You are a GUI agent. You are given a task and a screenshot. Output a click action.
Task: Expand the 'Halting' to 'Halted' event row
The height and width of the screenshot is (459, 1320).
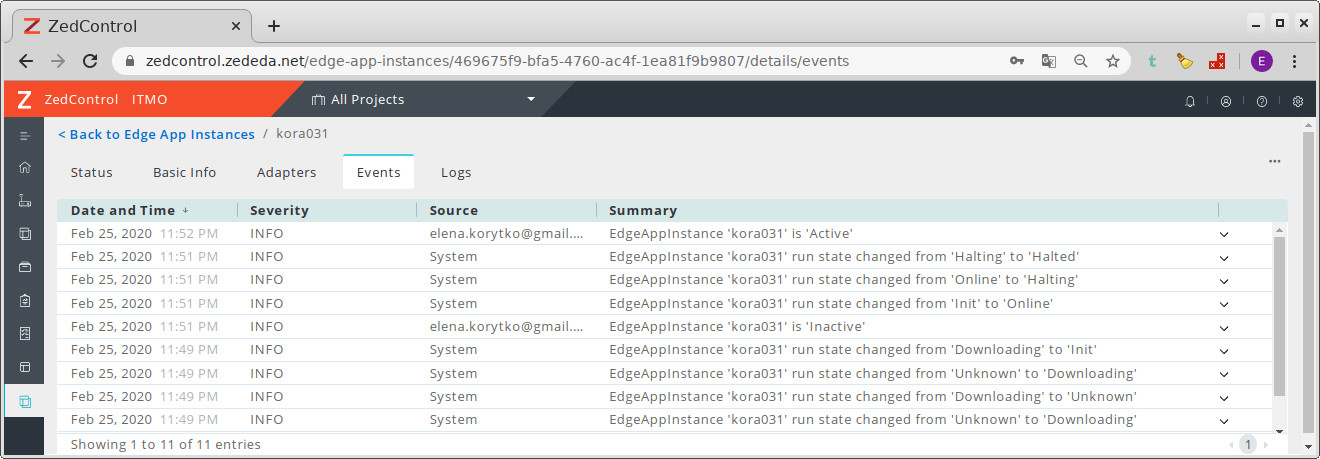(1223, 258)
